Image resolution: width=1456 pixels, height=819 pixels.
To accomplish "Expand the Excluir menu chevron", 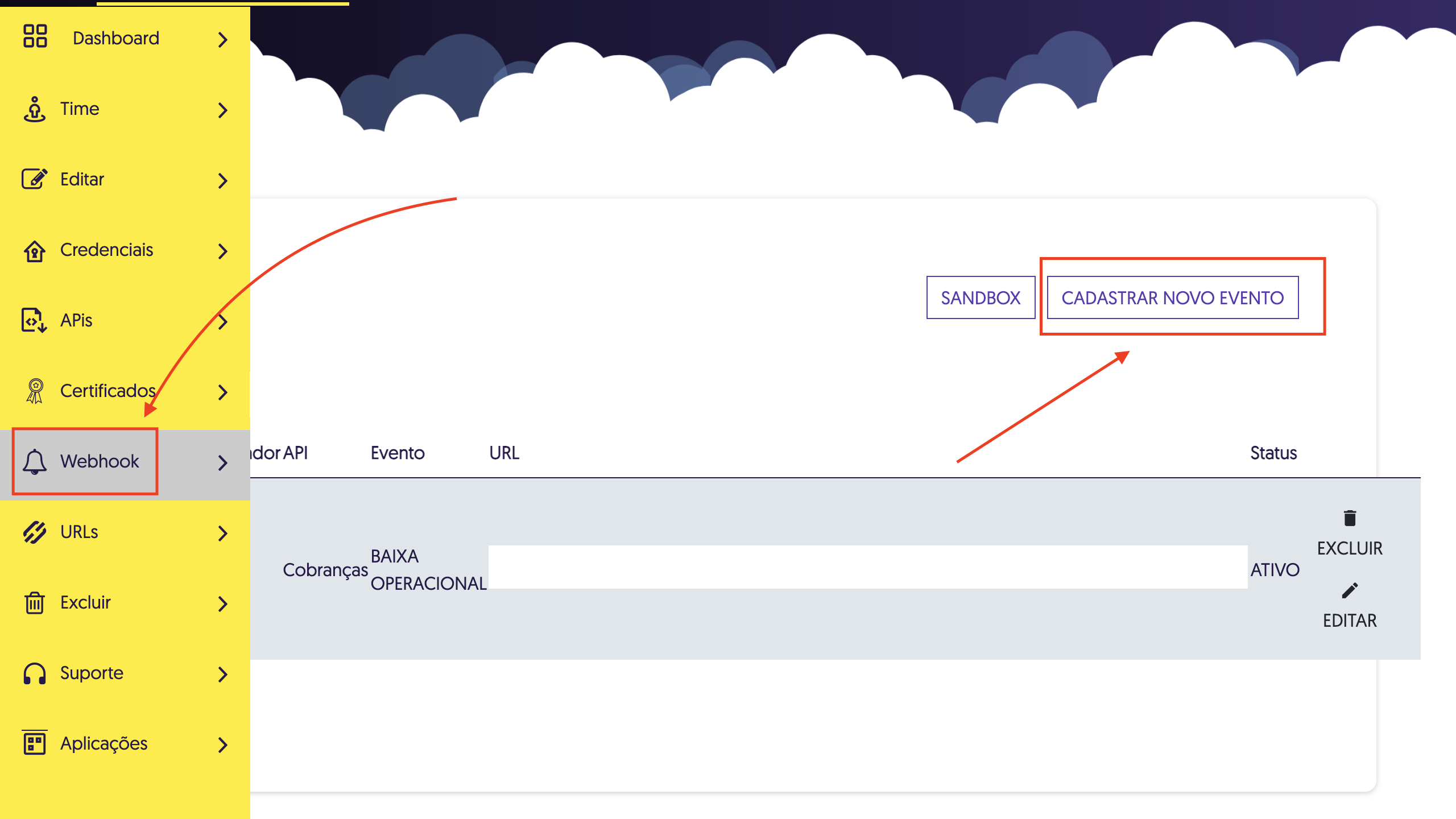I will [223, 603].
